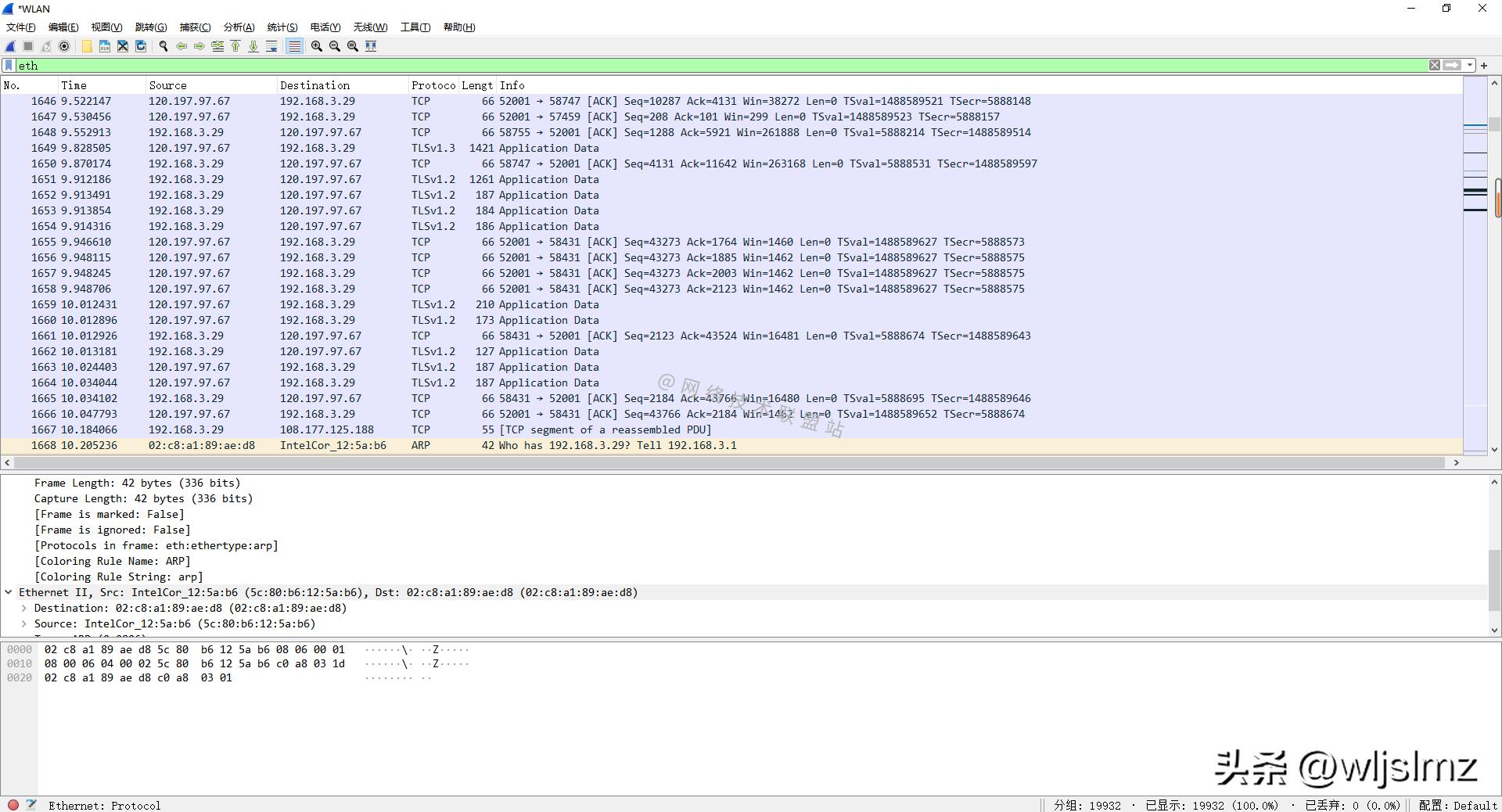Open the 统计(S) menu
Screen dimensions: 1502x812
click(x=282, y=27)
